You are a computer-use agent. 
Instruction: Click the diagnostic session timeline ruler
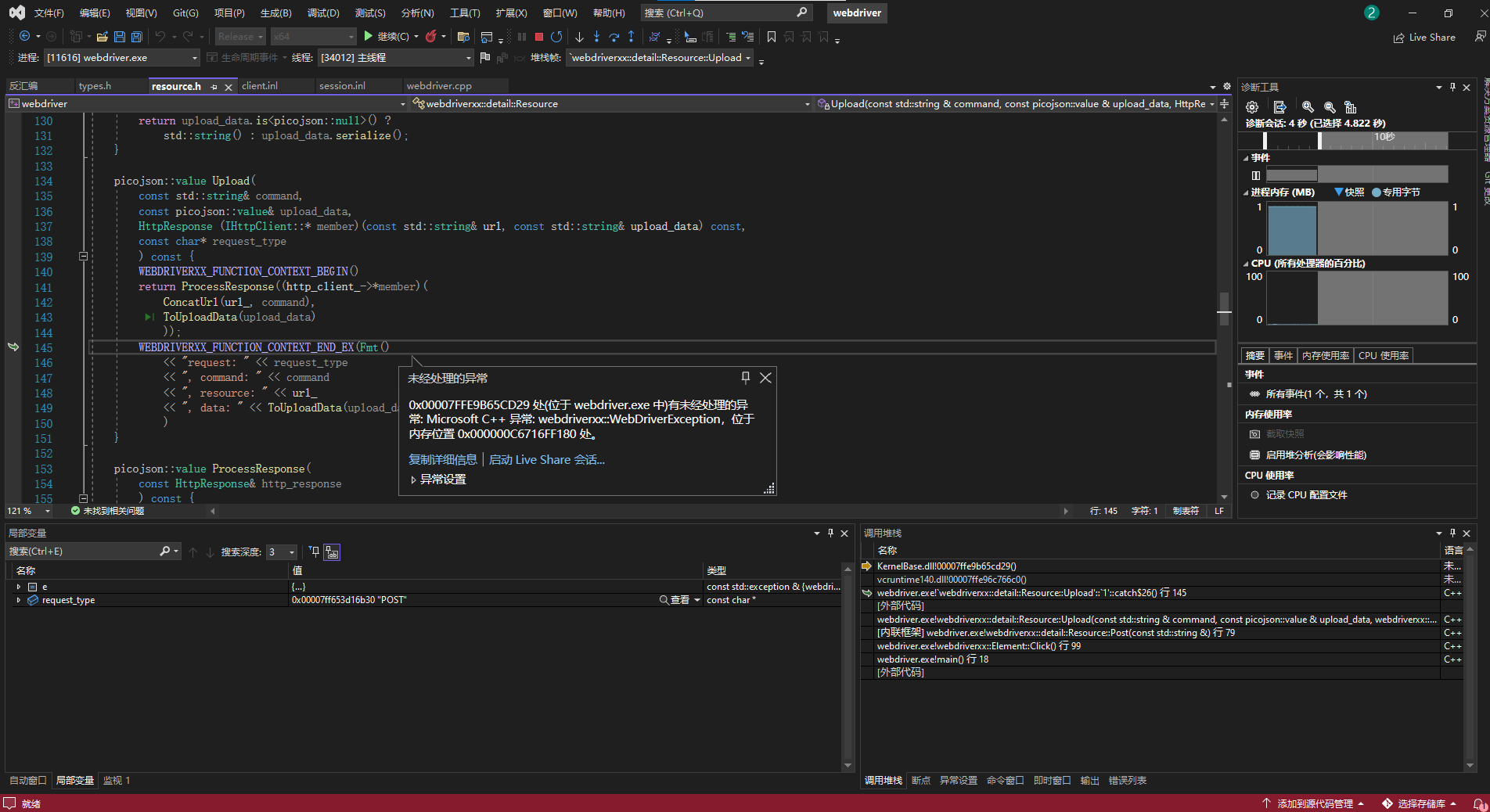click(1355, 140)
